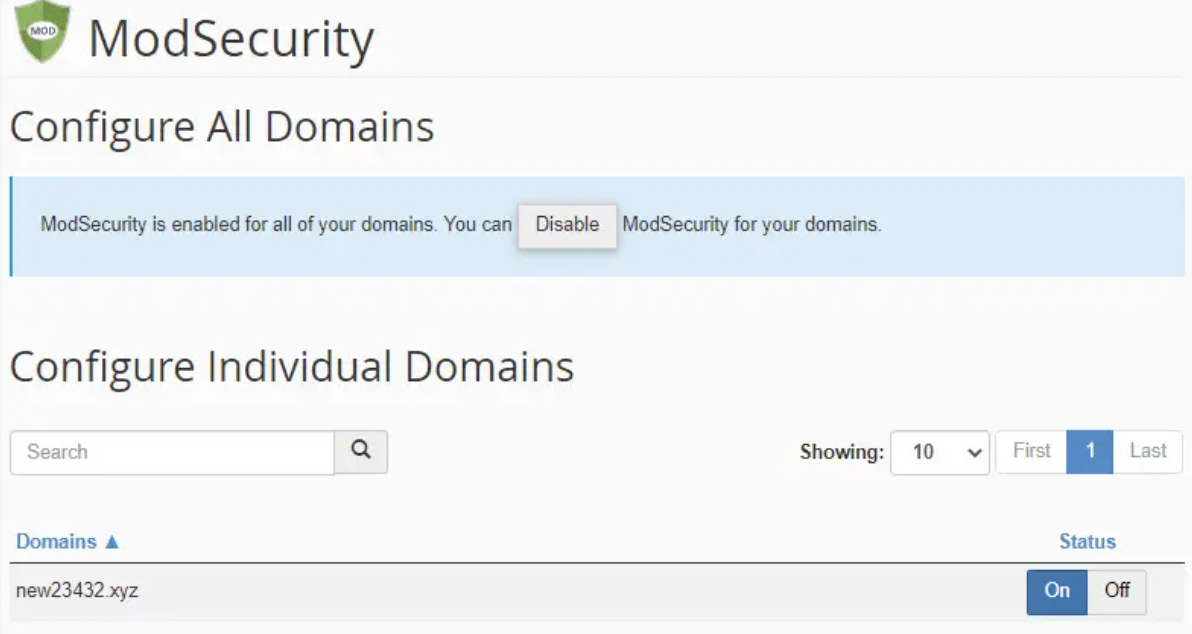
Task: Select page 1 in pagination
Action: pyautogui.click(x=1090, y=451)
